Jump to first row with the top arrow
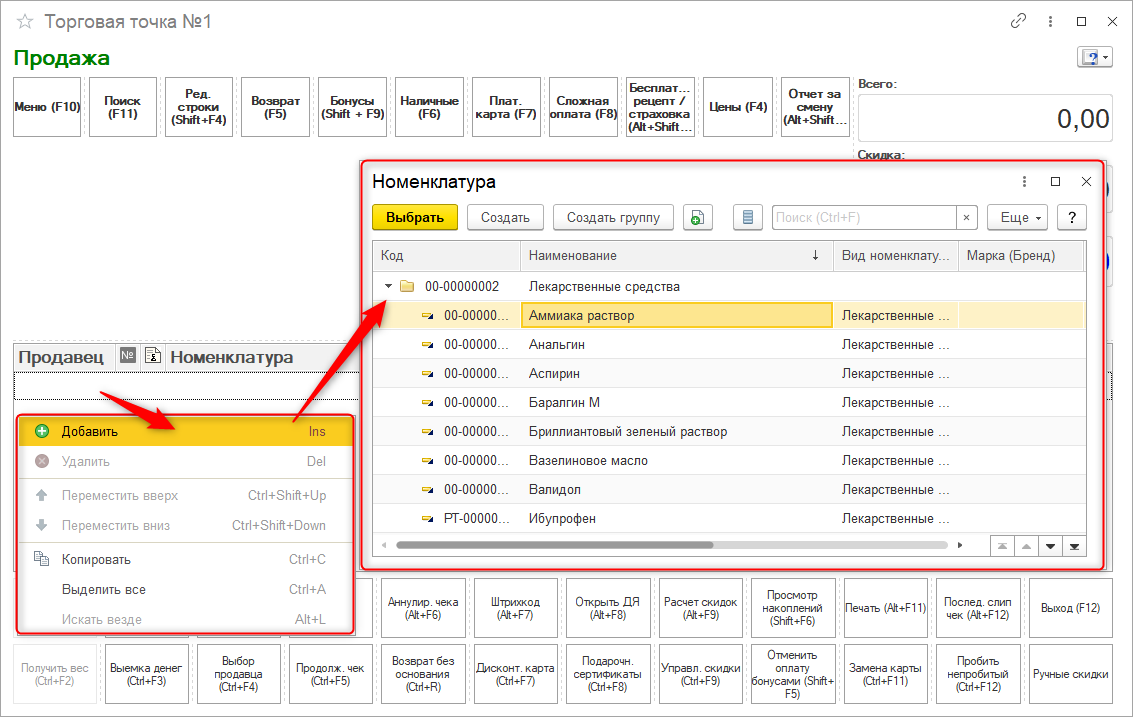This screenshot has height=717, width=1133. click(1002, 546)
